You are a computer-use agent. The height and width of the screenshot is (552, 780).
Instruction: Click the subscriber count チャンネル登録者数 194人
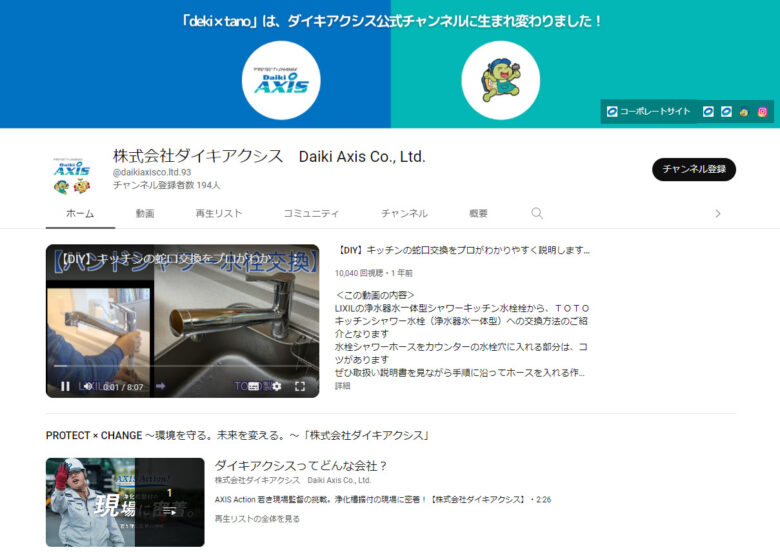[166, 185]
